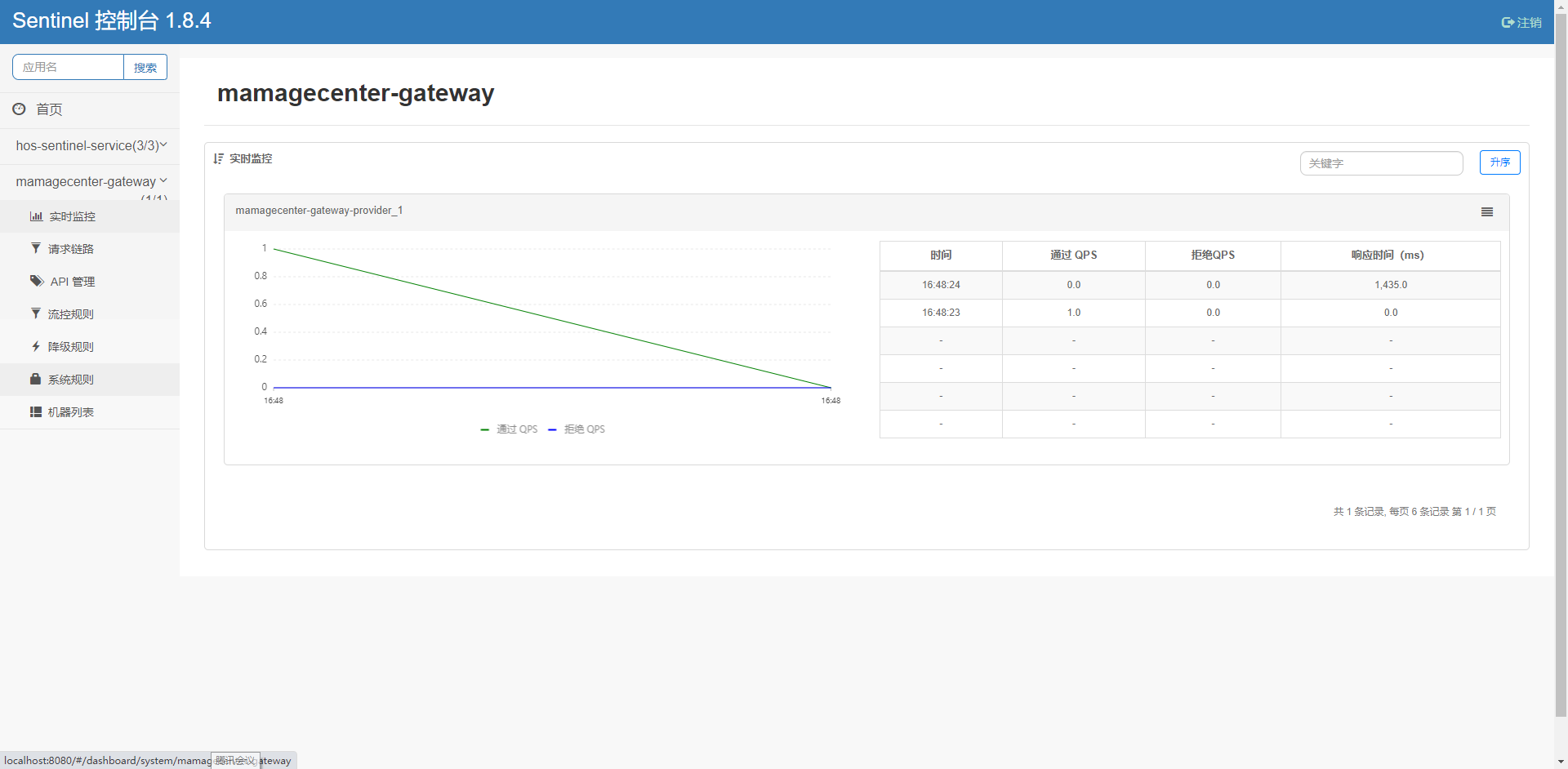
Task: Open the hamburger menu on the provider chart panel
Action: coord(1486,212)
